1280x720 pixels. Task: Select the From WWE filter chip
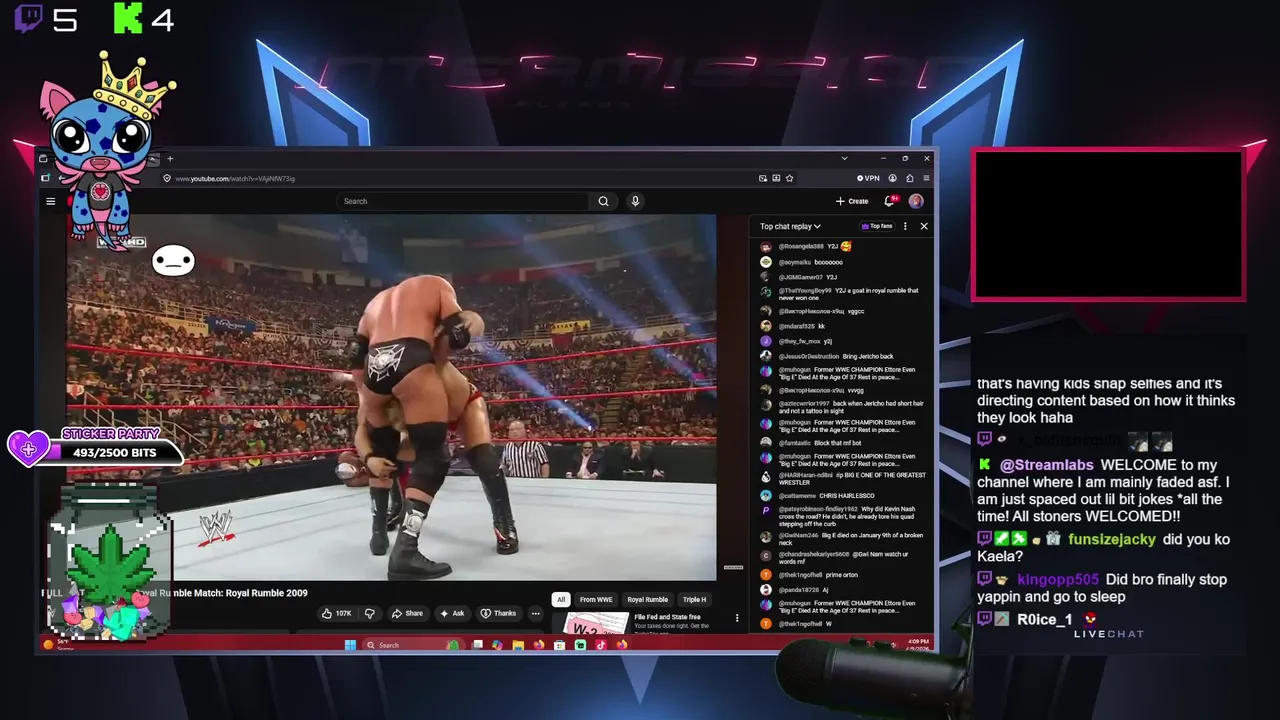click(596, 599)
